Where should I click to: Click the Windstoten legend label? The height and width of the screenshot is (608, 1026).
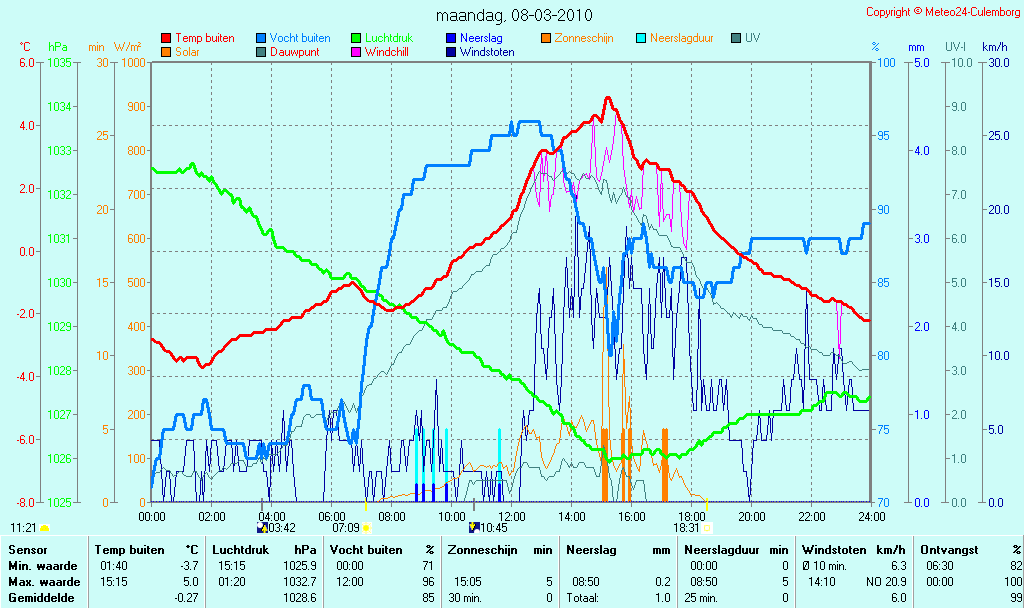click(x=487, y=52)
